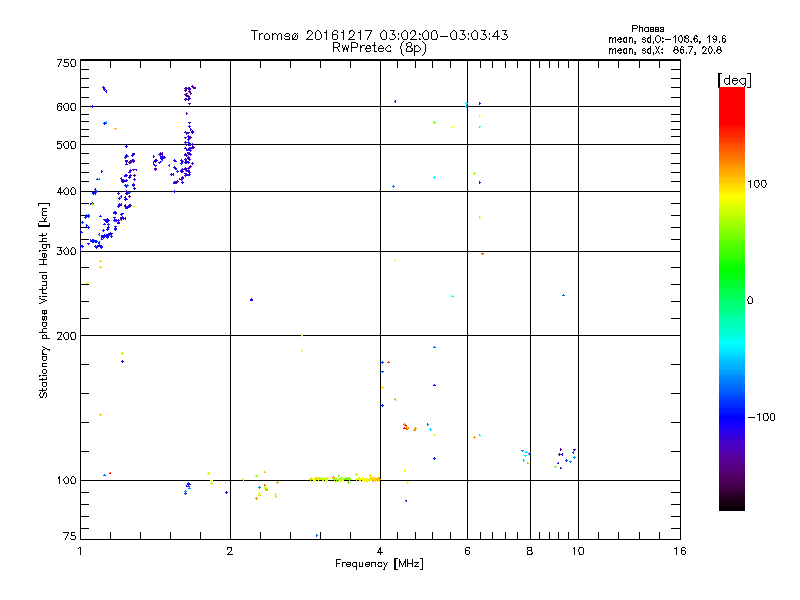Click the yellow-green echo band at 100 km height
Viewport: 800px width, 600px height.
click(x=345, y=479)
